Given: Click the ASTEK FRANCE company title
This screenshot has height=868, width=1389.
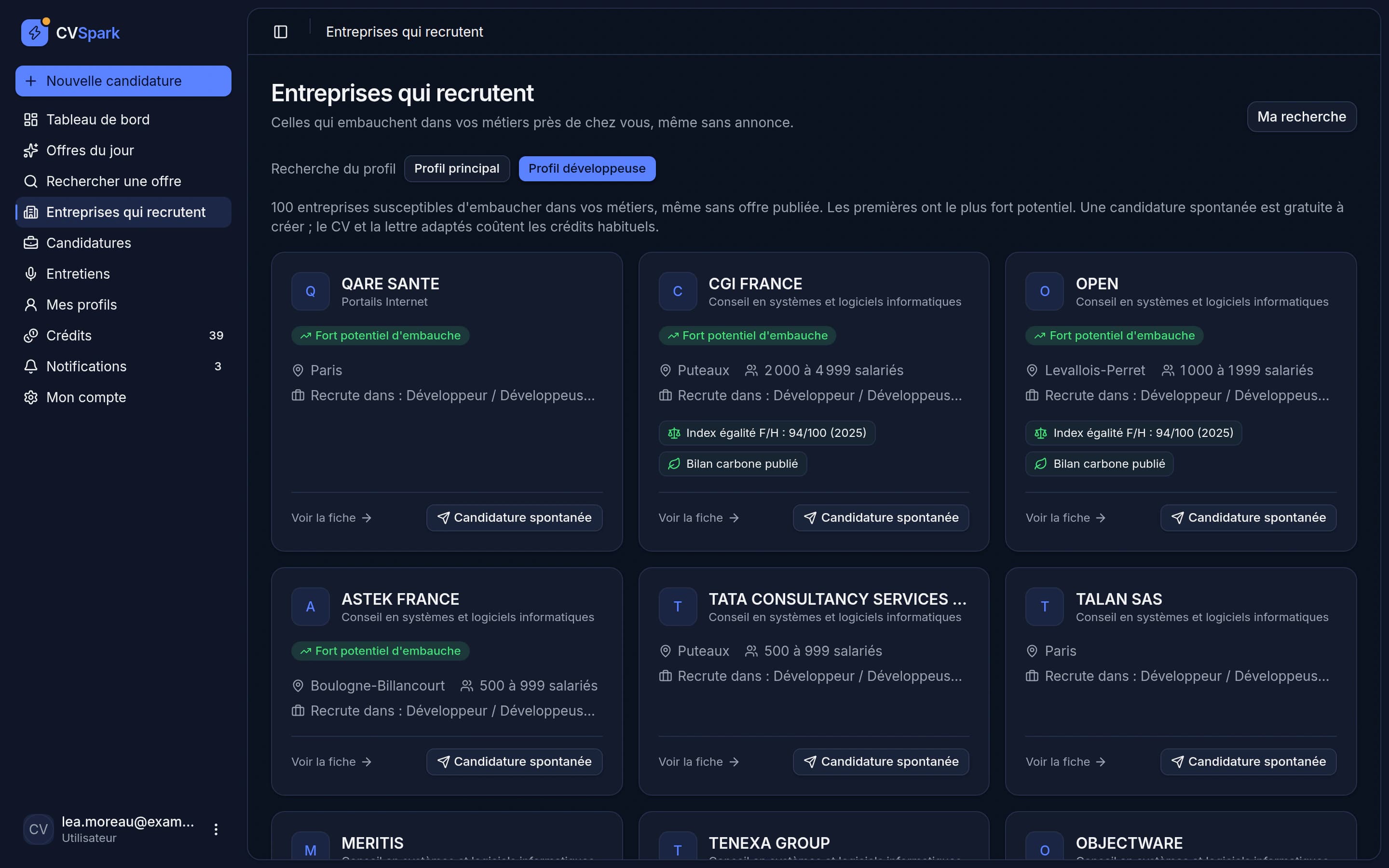Looking at the screenshot, I should tap(400, 599).
